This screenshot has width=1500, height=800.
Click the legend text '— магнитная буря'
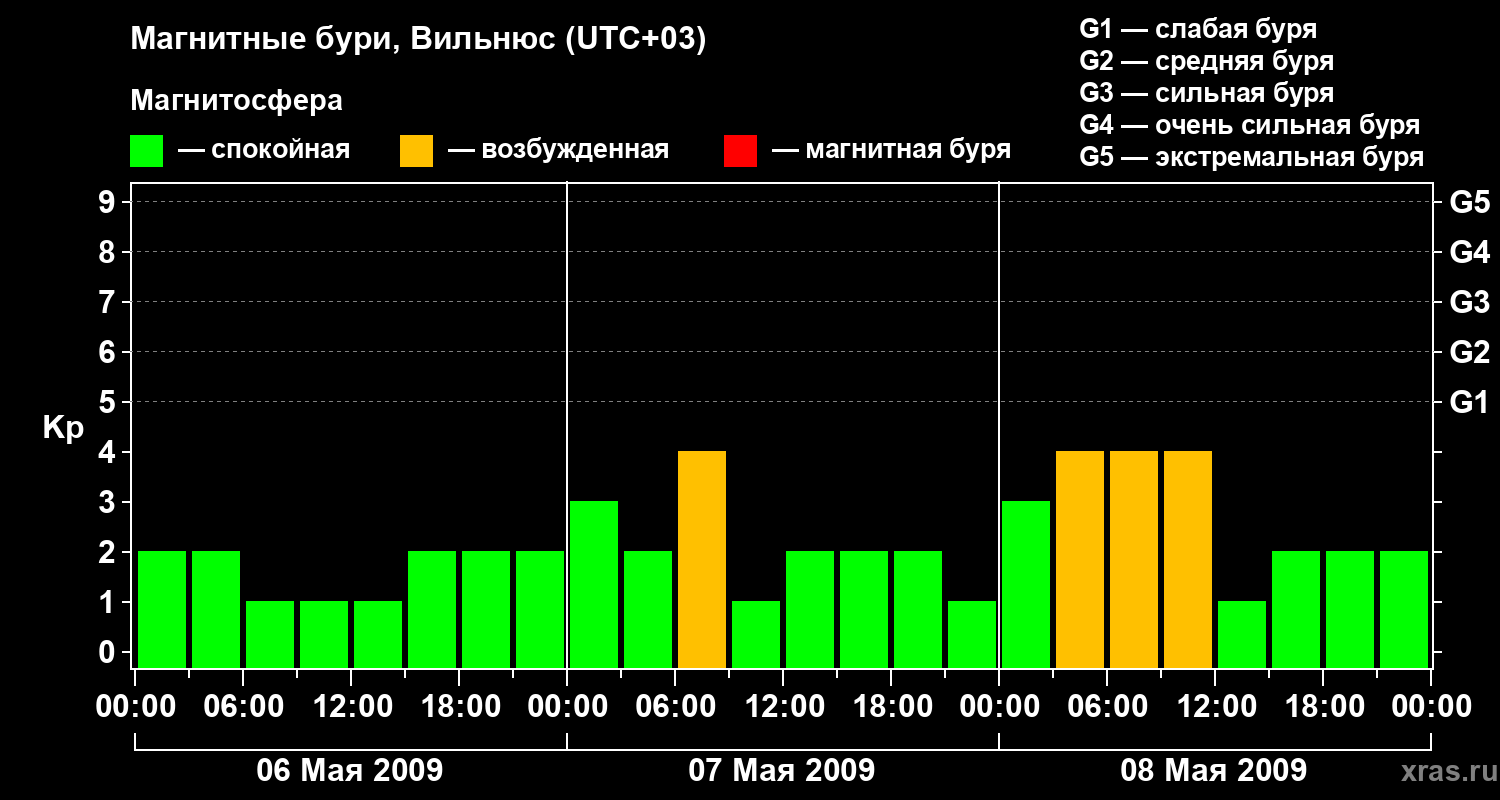tap(892, 150)
